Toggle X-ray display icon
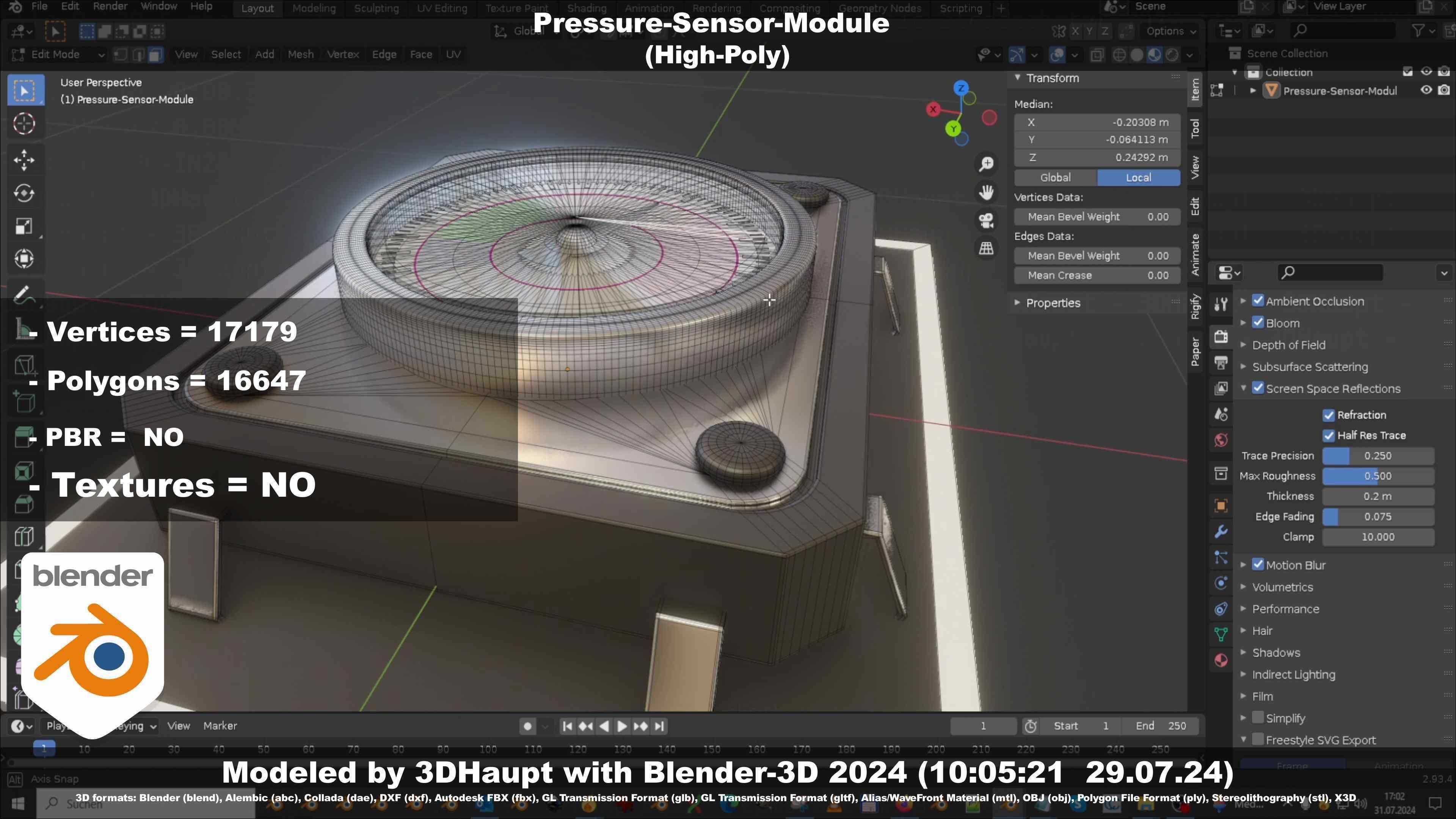The height and width of the screenshot is (819, 1456). click(x=1097, y=55)
